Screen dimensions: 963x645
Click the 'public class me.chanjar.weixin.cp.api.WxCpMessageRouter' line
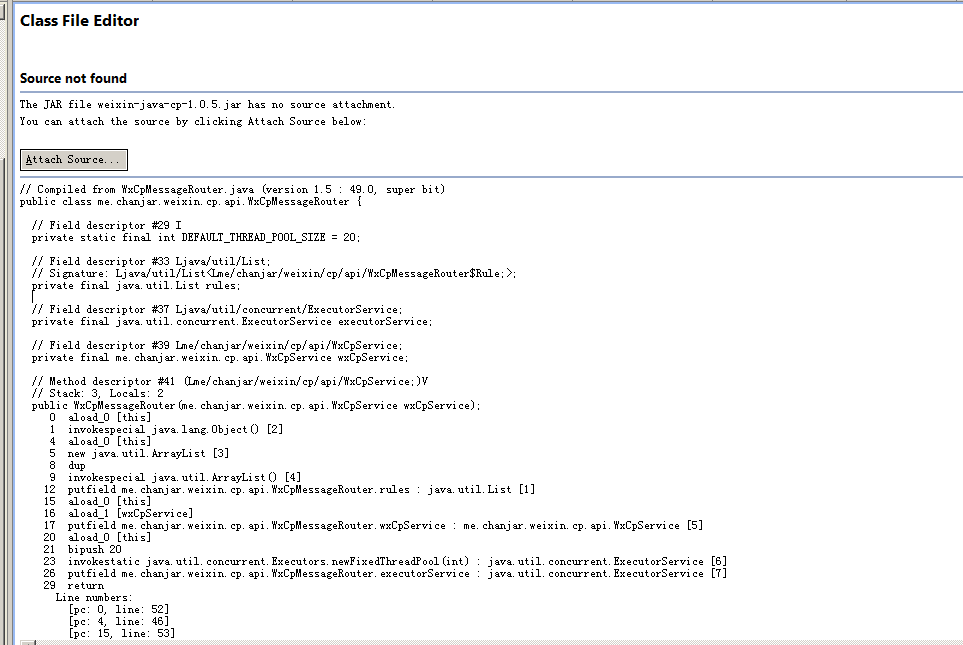[191, 201]
